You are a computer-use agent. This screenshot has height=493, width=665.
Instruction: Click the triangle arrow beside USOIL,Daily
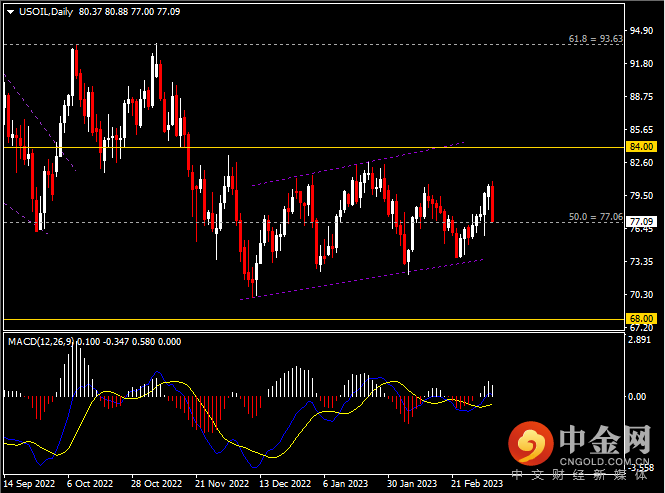coord(11,12)
